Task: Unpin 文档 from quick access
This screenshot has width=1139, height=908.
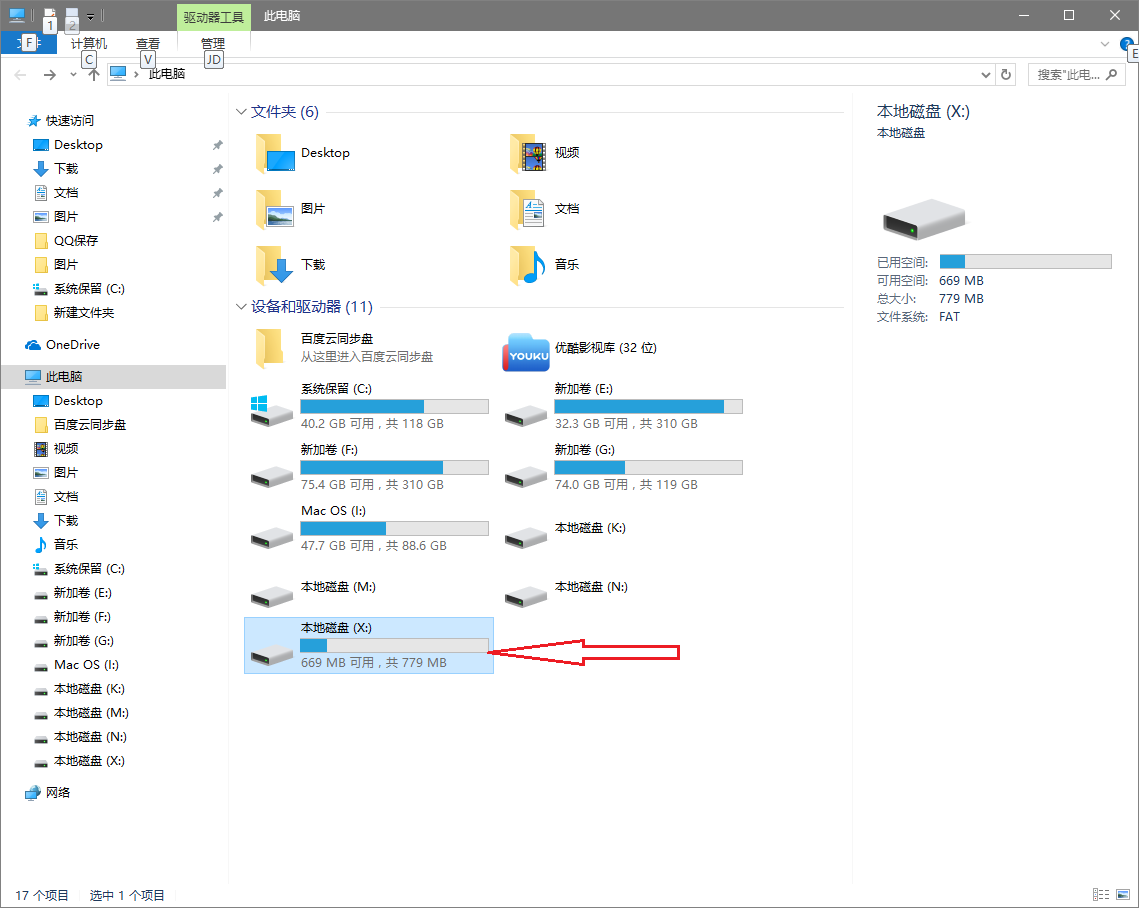Action: [217, 193]
